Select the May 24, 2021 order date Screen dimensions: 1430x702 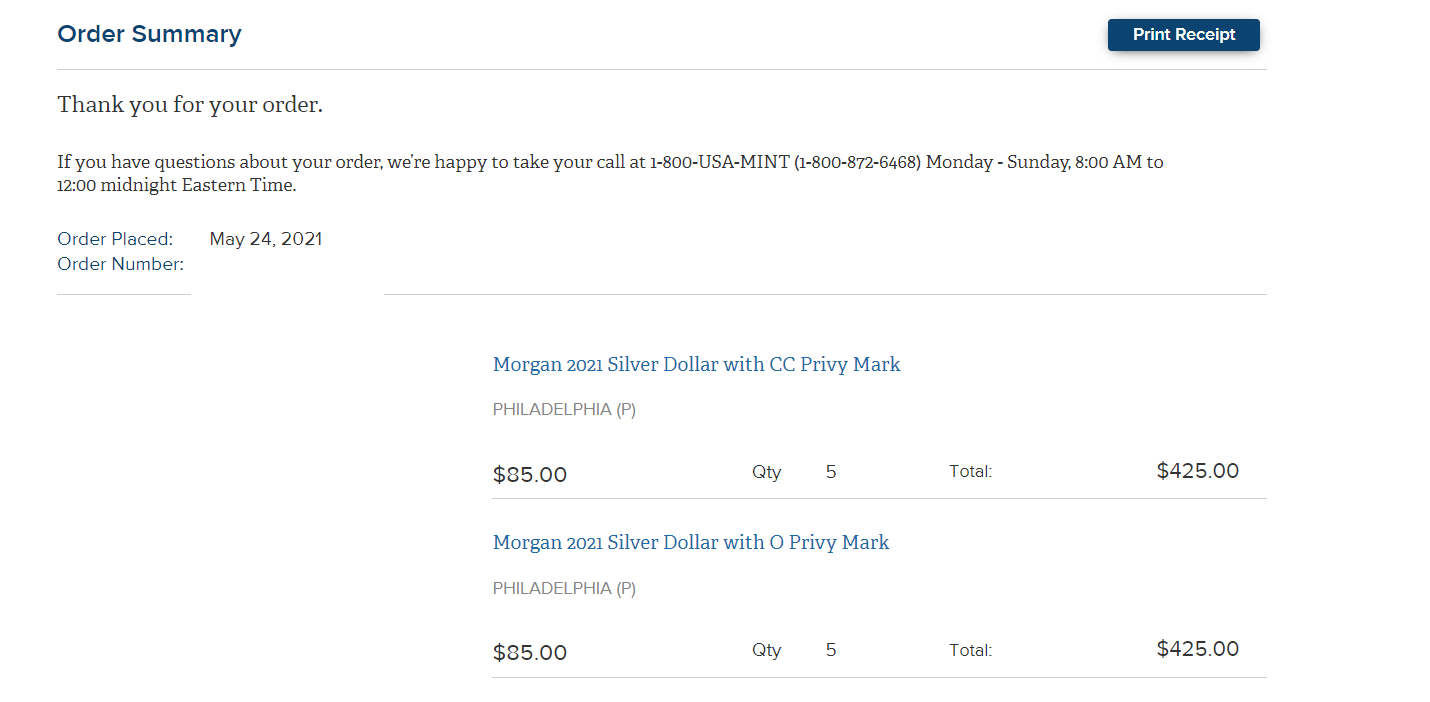click(x=266, y=239)
